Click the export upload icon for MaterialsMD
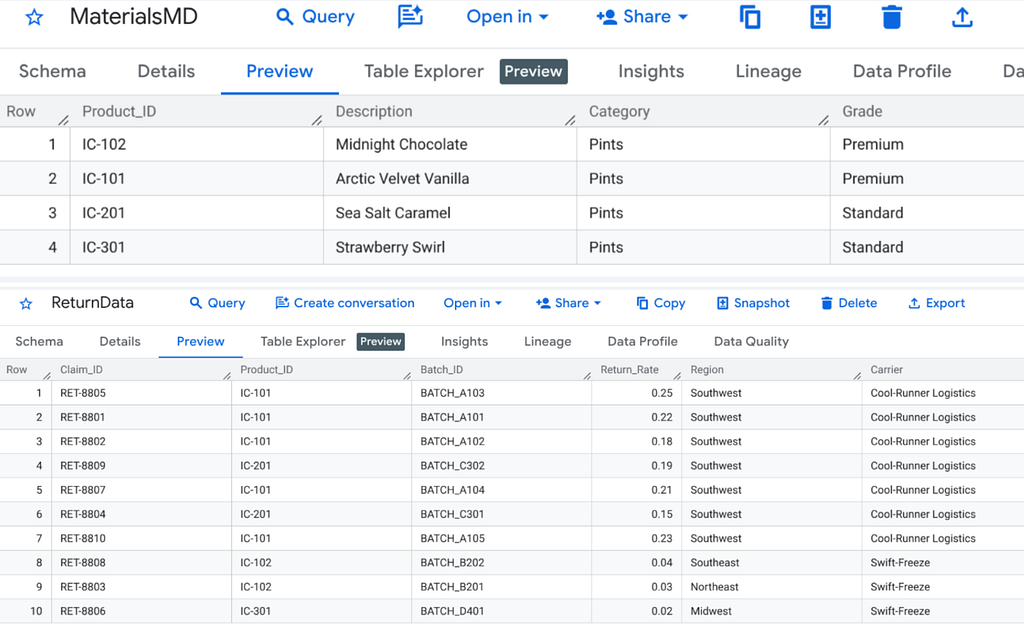Image resolution: width=1024 pixels, height=628 pixels. (962, 17)
